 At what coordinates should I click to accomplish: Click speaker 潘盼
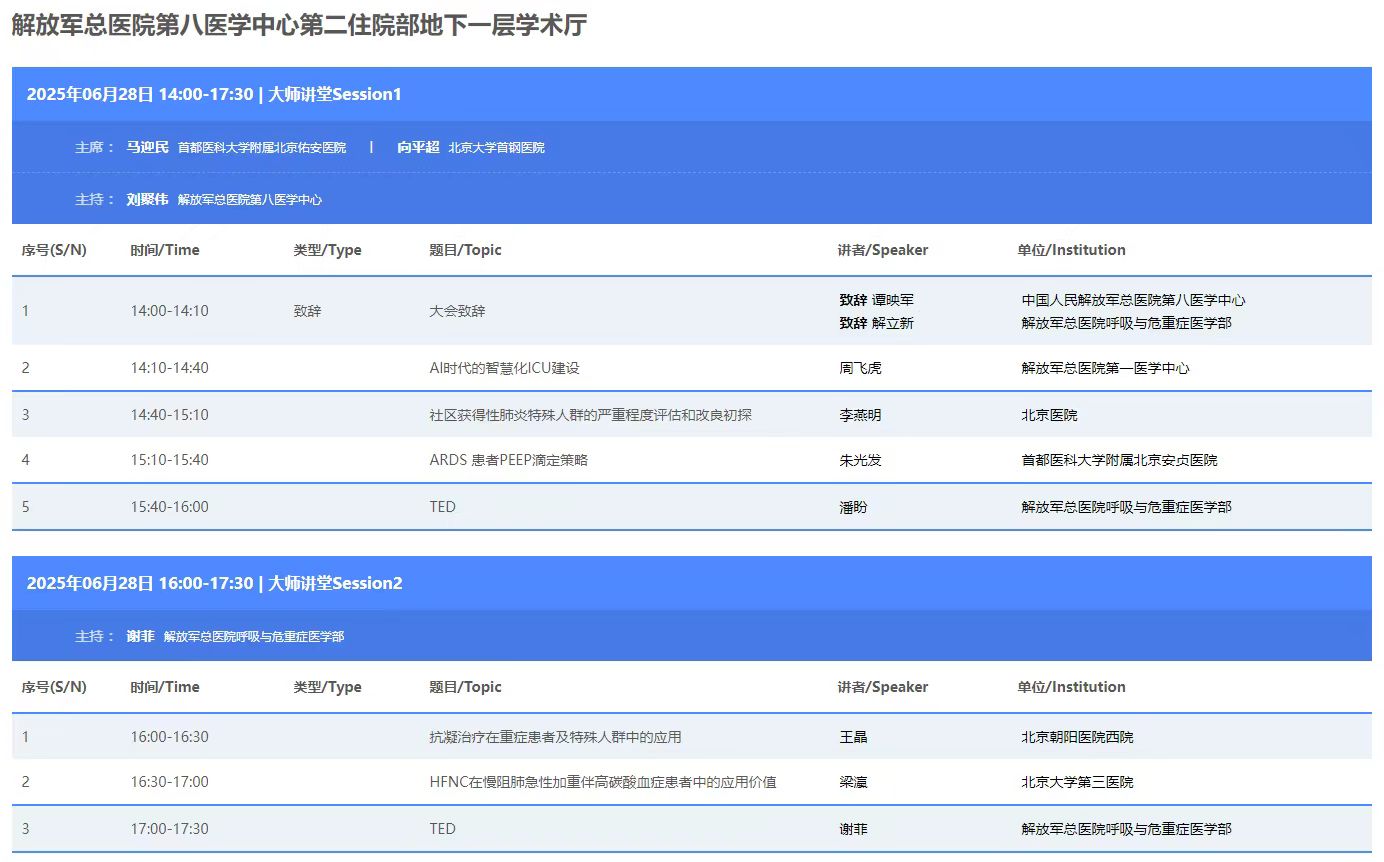853,507
